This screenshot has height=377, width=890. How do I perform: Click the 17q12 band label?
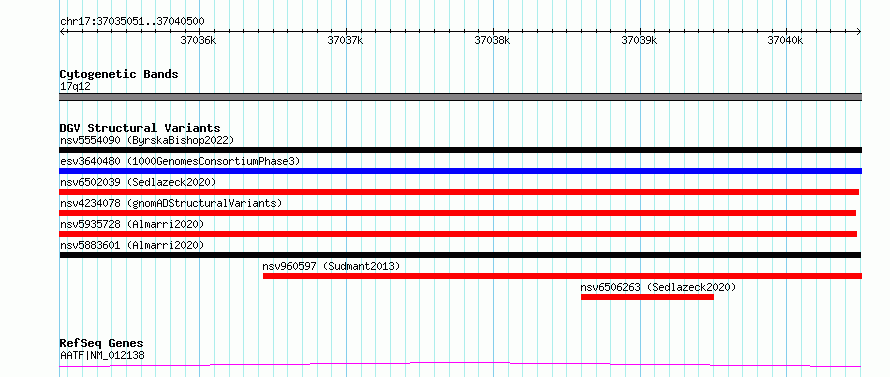(75, 87)
